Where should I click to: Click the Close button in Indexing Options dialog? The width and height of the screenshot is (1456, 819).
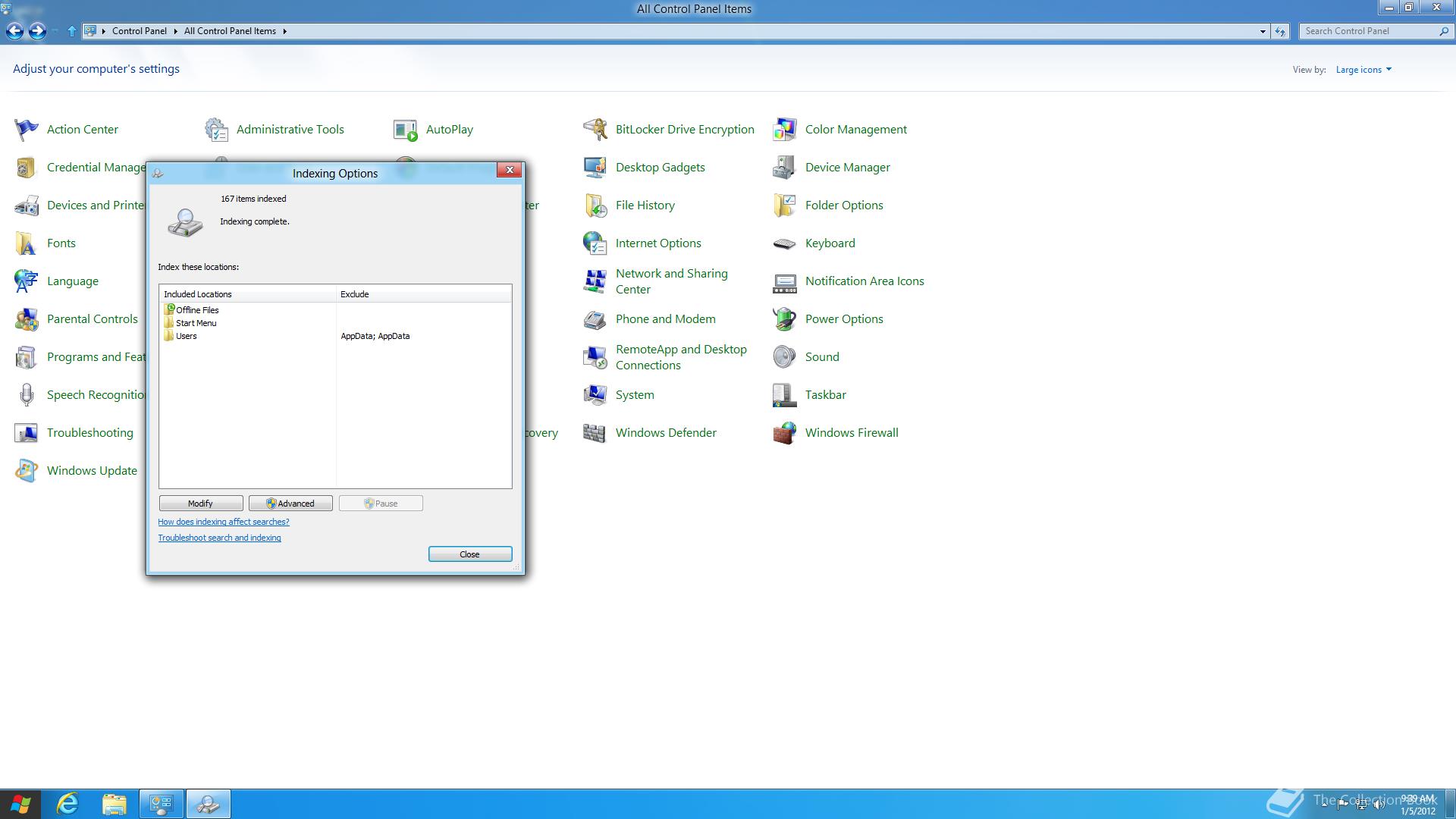tap(470, 554)
